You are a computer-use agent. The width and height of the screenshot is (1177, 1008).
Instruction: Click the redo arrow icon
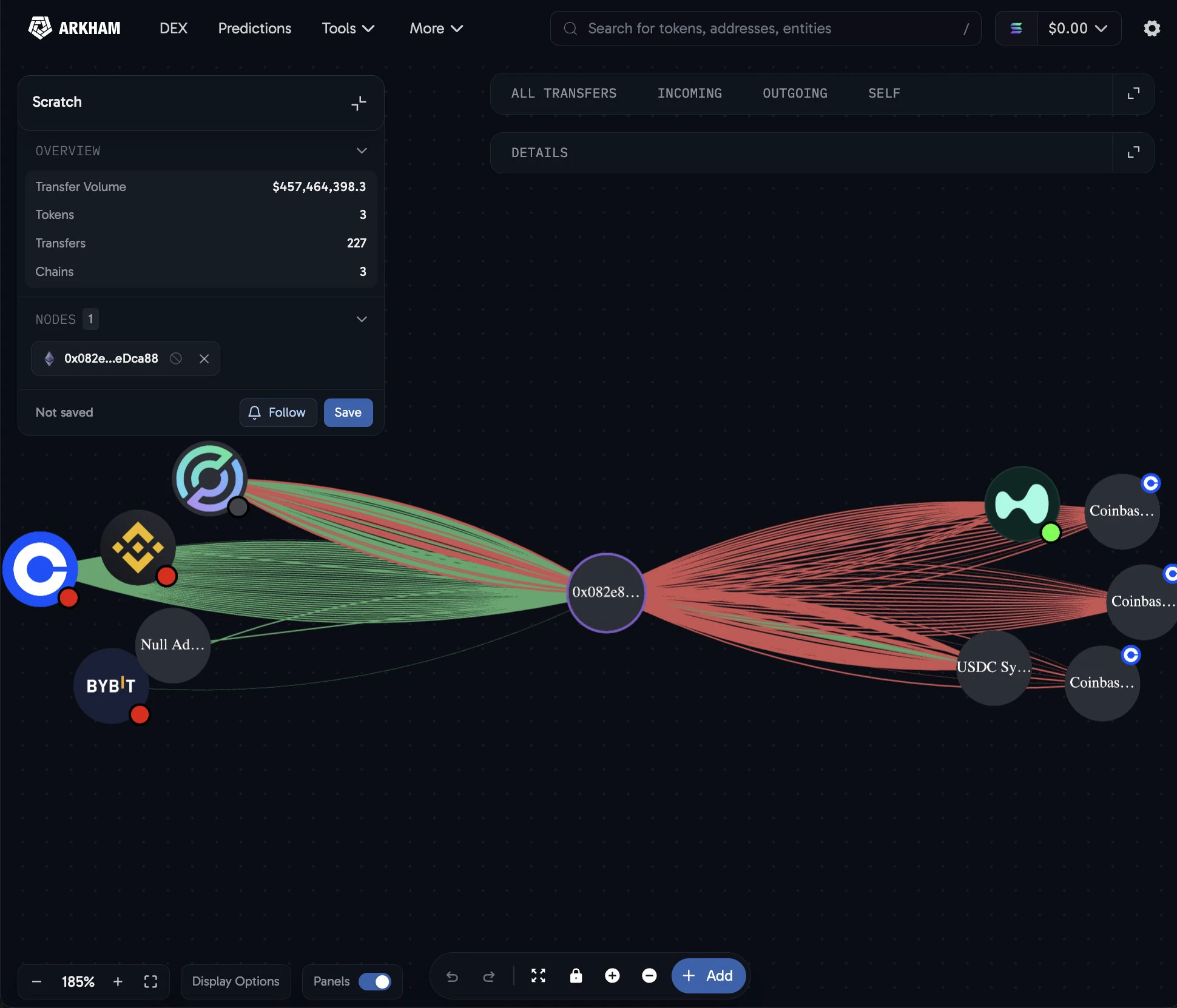tap(488, 976)
